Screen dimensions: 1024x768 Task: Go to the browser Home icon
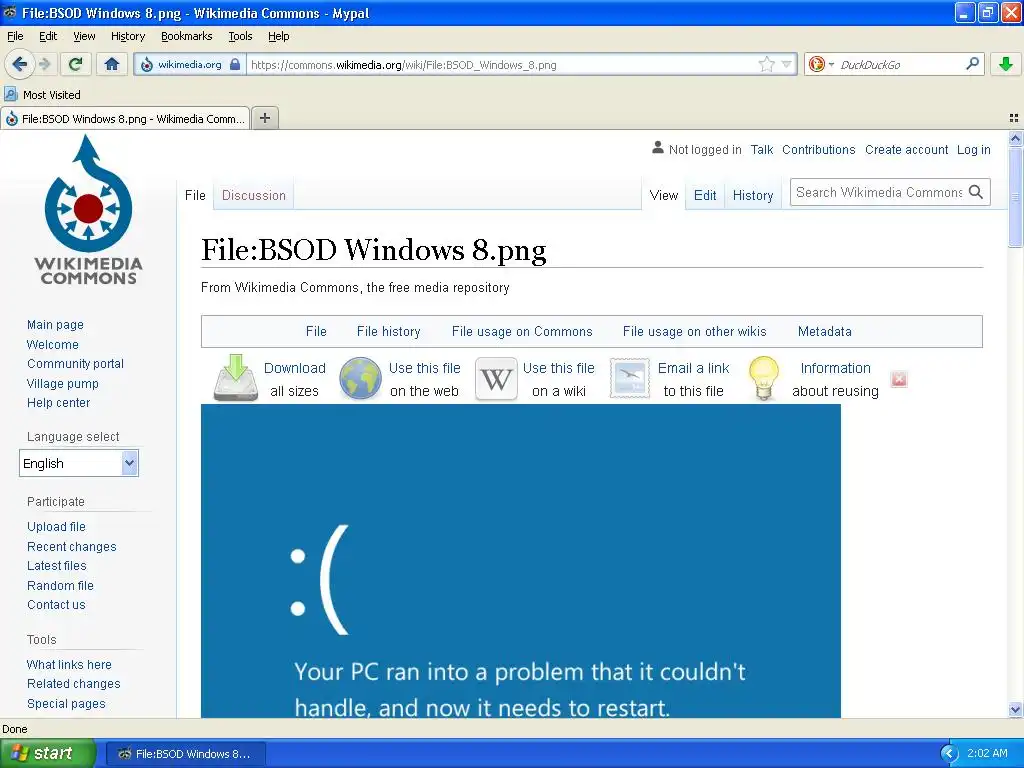[112, 64]
